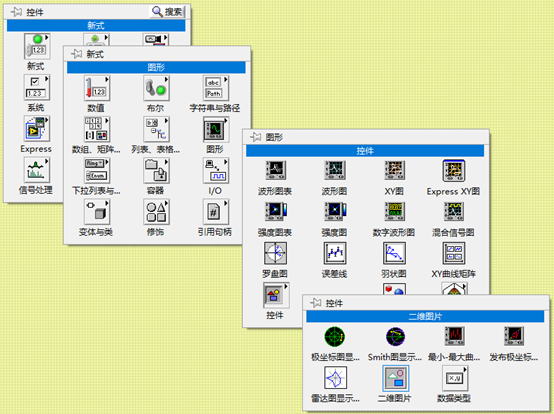Image resolution: width=554 pixels, height=414 pixels.
Task: Pin the 新式 subpalette with thumbtack
Action: click(x=76, y=54)
